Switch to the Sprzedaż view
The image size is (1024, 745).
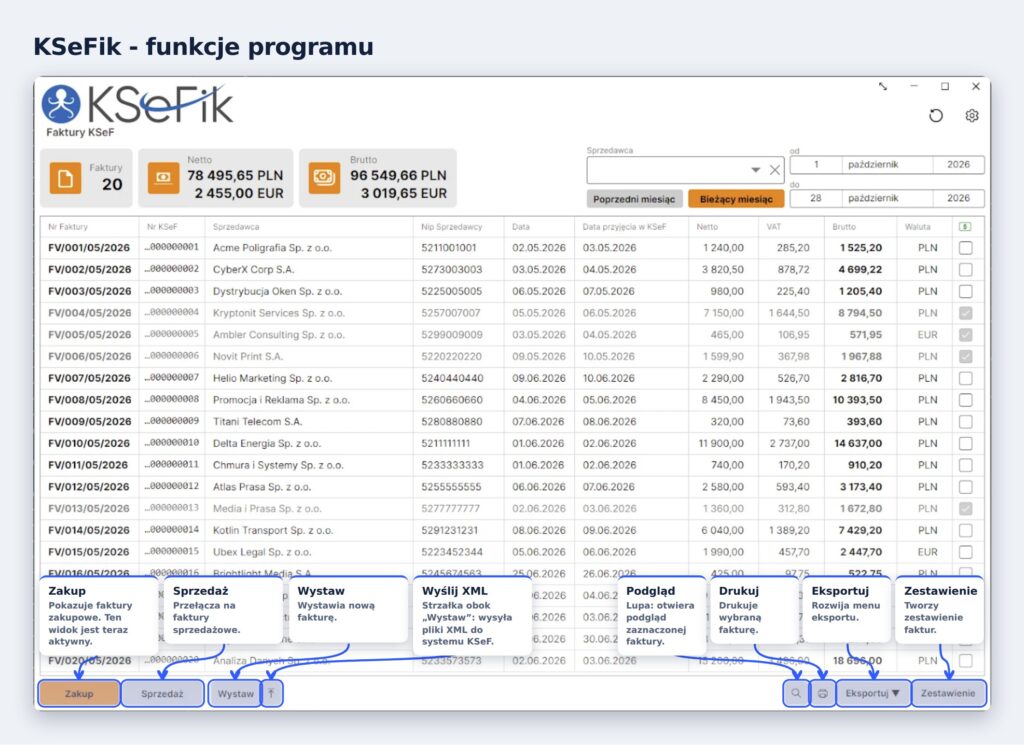(x=163, y=693)
